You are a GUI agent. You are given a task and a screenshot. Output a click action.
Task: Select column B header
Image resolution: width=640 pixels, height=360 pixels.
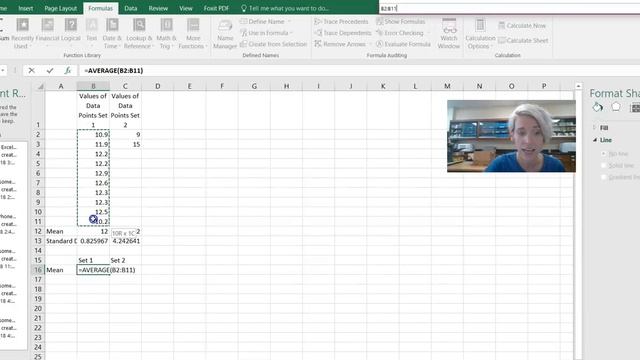point(93,86)
